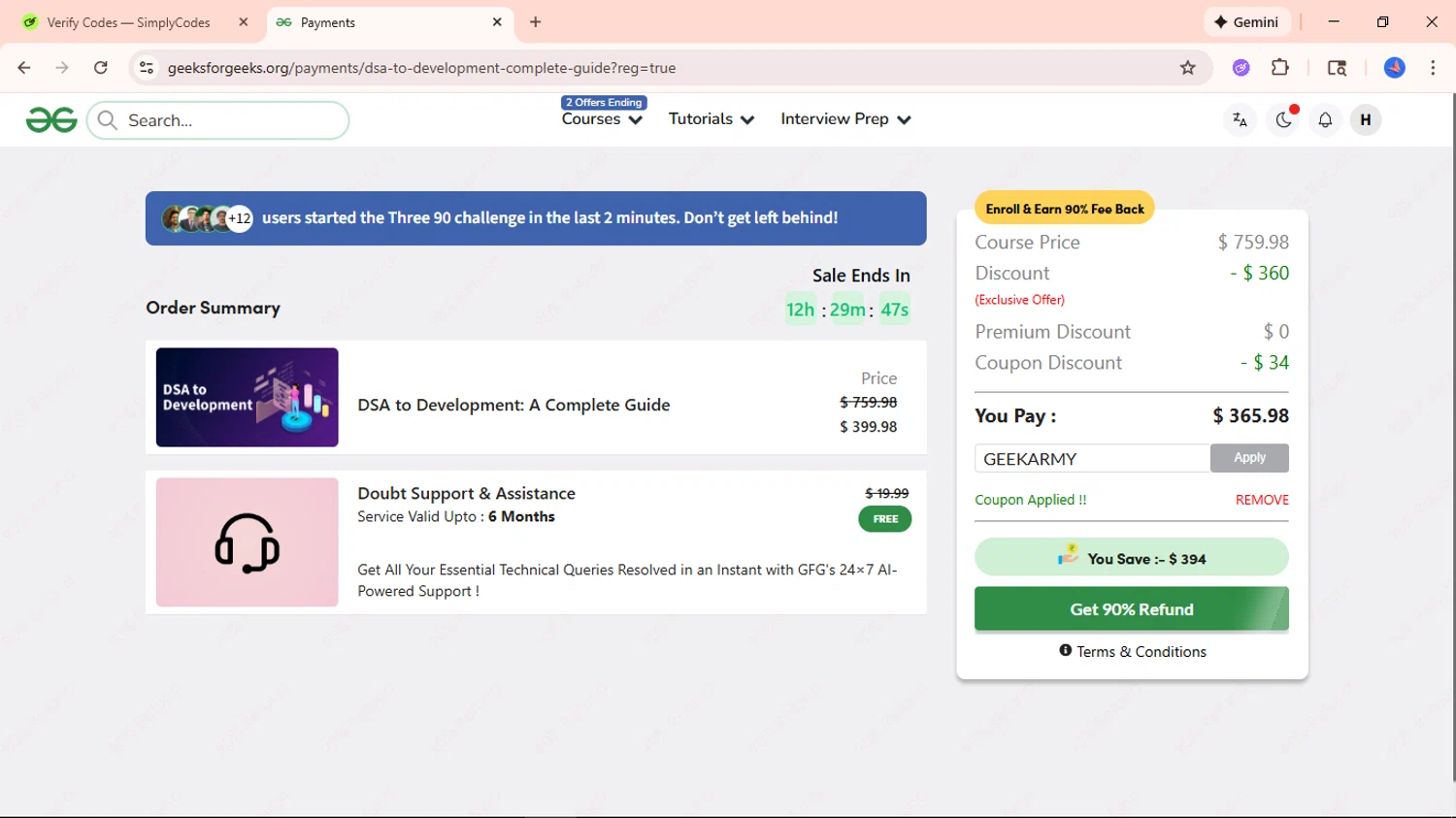Click the browser forward arrow
This screenshot has height=818, width=1456.
[x=62, y=68]
